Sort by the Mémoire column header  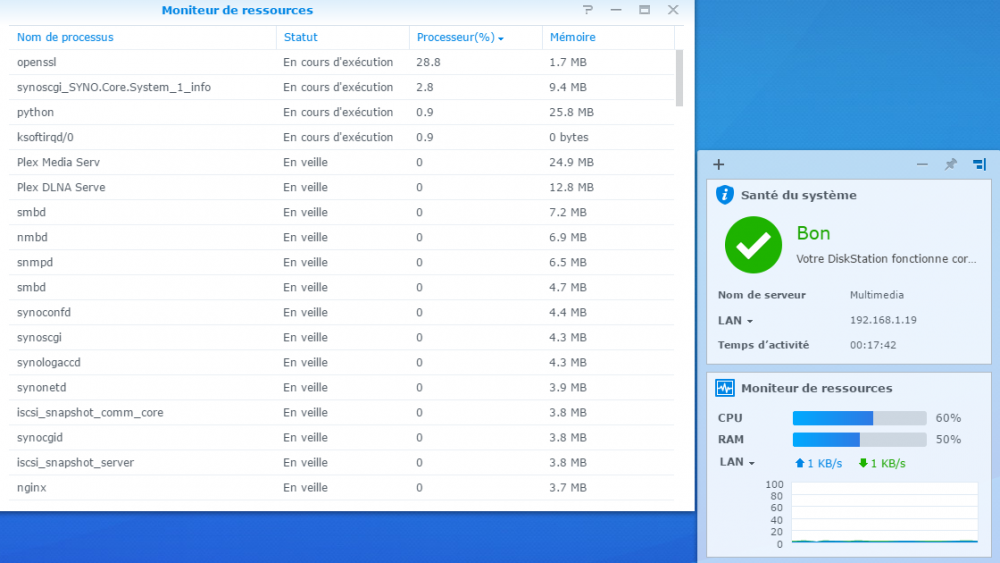[573, 37]
